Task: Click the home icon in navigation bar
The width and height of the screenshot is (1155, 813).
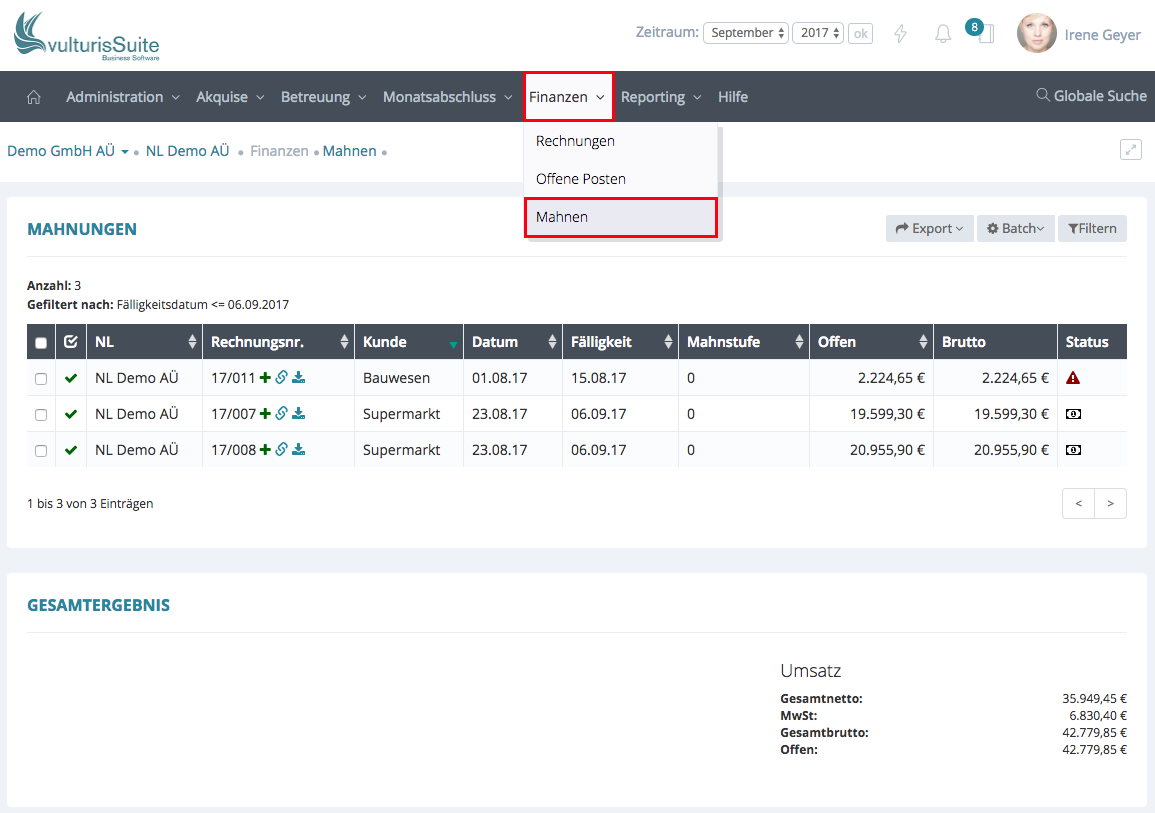Action: (x=34, y=97)
